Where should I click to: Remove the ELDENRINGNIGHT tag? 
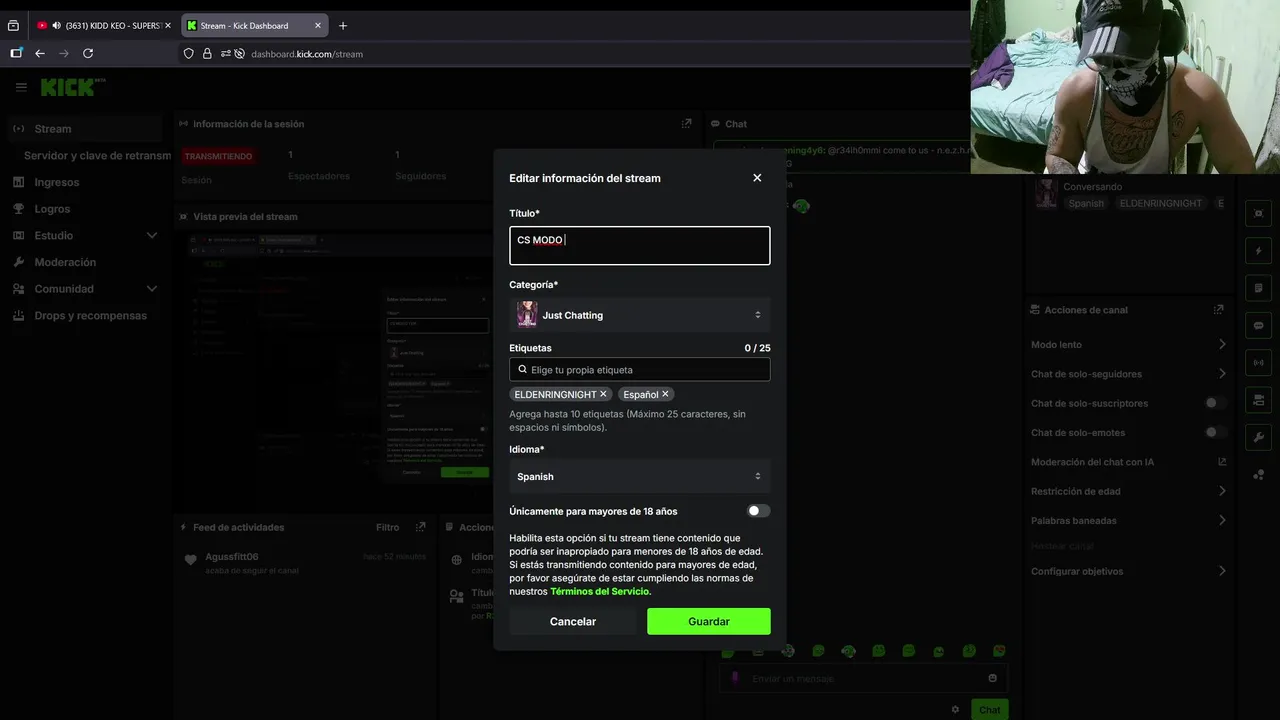603,394
